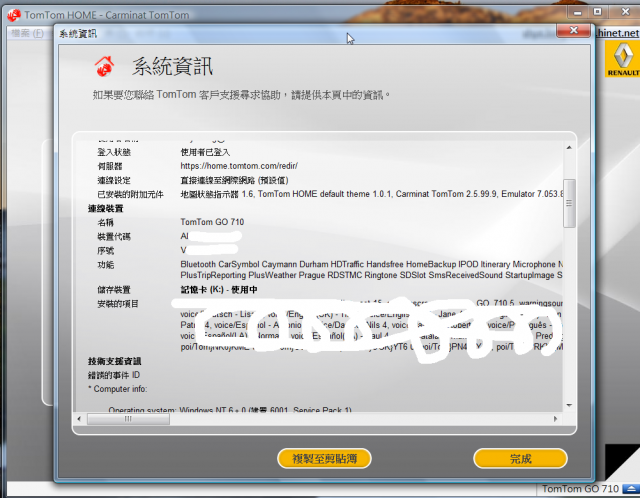
Task: Click the horizontal scrollbar right arrow
Action: [x=555, y=419]
